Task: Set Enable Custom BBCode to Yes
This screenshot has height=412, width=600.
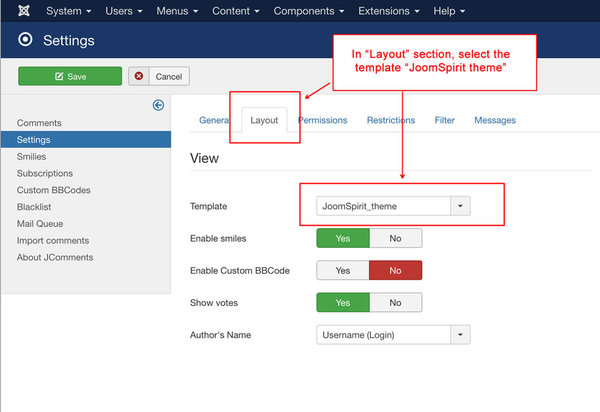Action: pos(343,270)
